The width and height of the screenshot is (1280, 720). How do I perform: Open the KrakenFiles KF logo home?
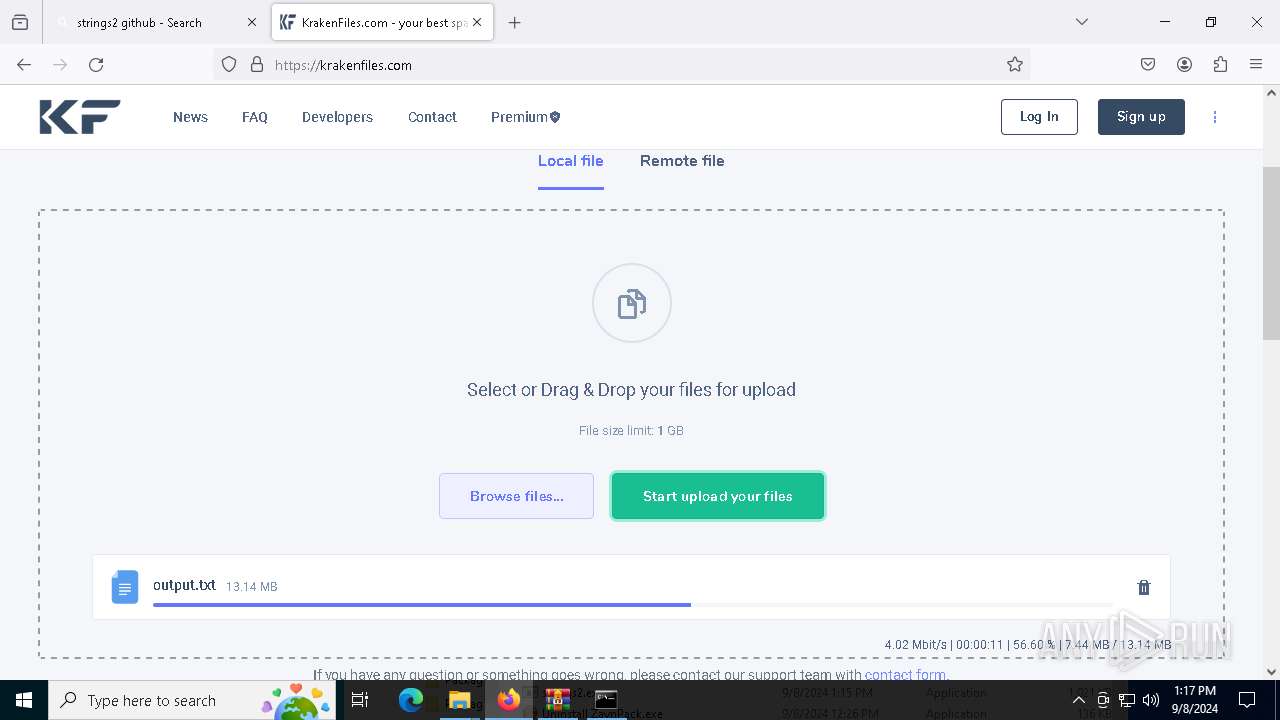[80, 117]
